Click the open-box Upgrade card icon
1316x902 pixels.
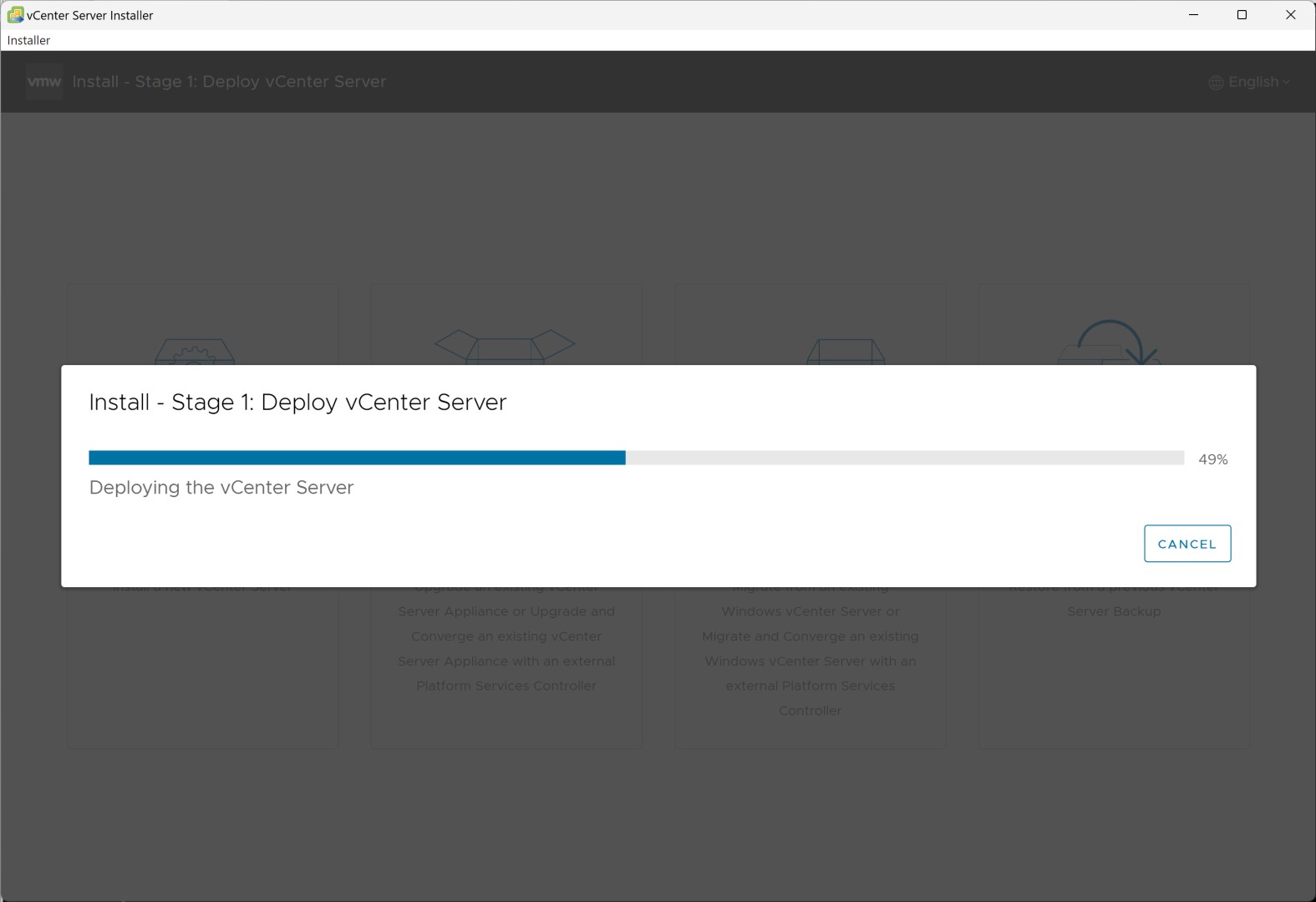pos(505,347)
